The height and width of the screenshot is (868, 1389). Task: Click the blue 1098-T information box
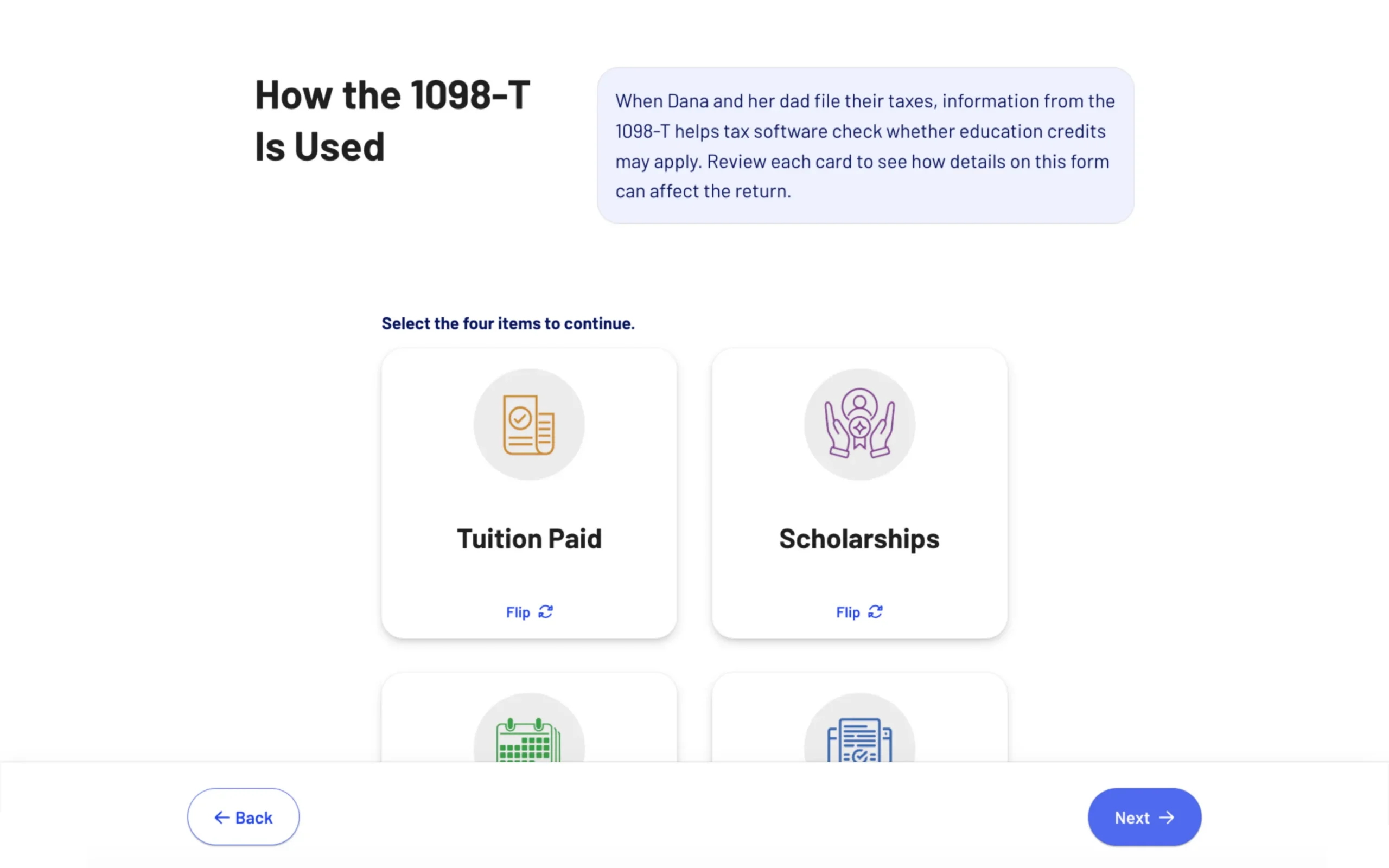coord(865,145)
